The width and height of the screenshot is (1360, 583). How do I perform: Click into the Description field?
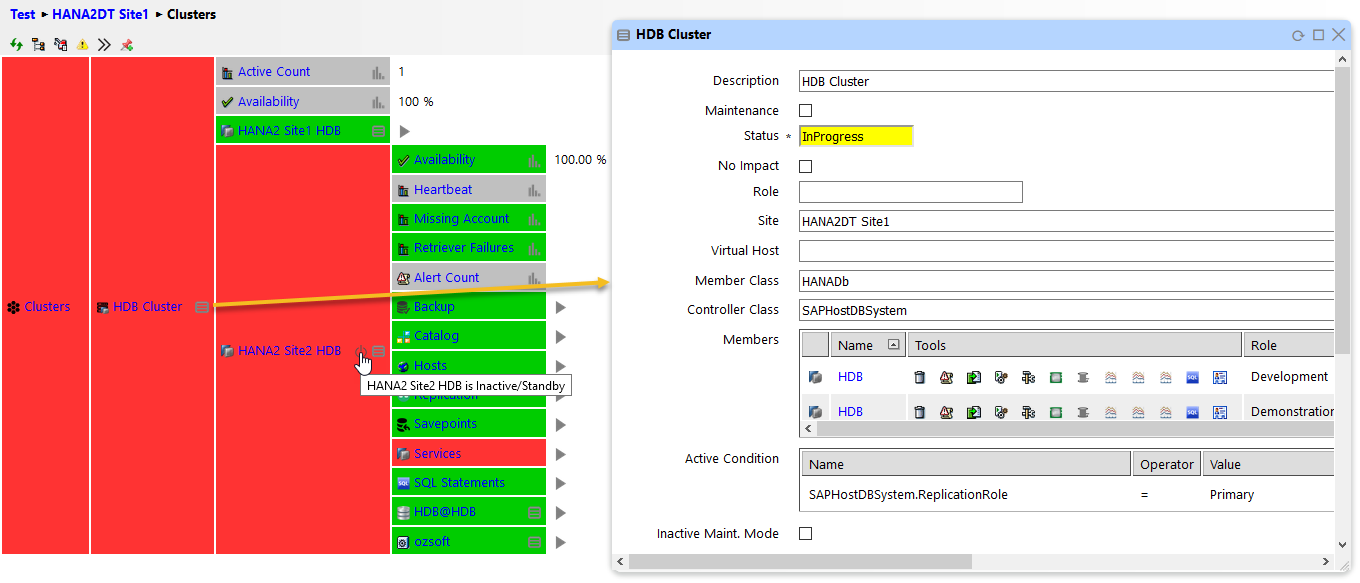[x=1066, y=82]
